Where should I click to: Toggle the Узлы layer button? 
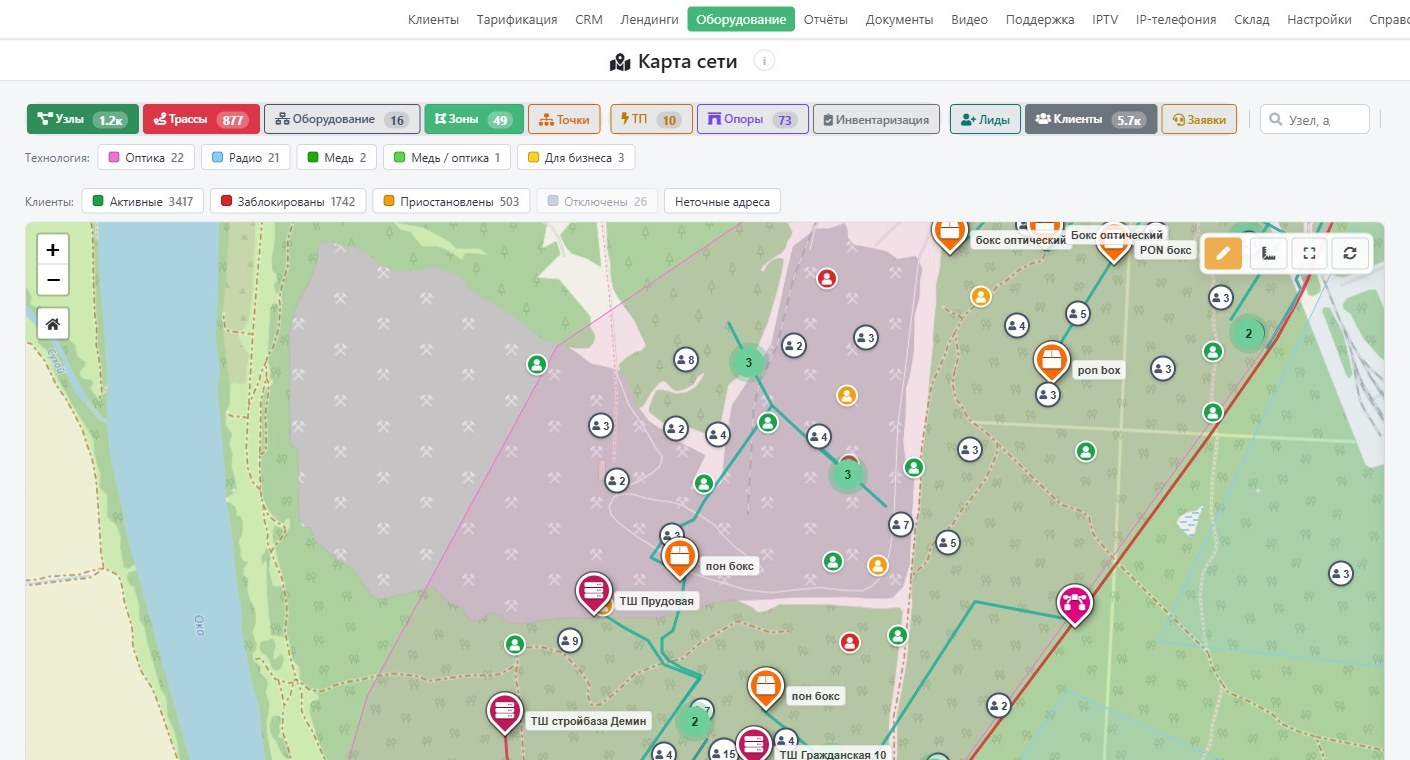tap(83, 119)
